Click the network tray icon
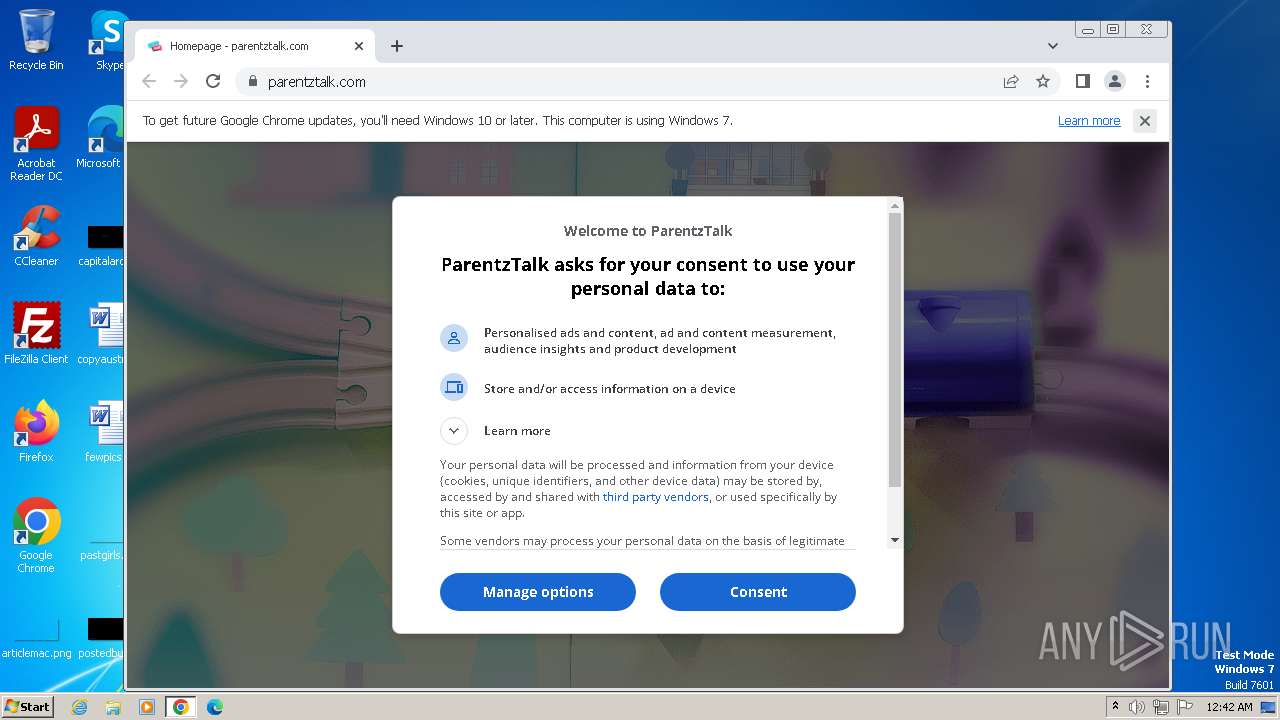This screenshot has width=1280, height=720. (x=1161, y=707)
